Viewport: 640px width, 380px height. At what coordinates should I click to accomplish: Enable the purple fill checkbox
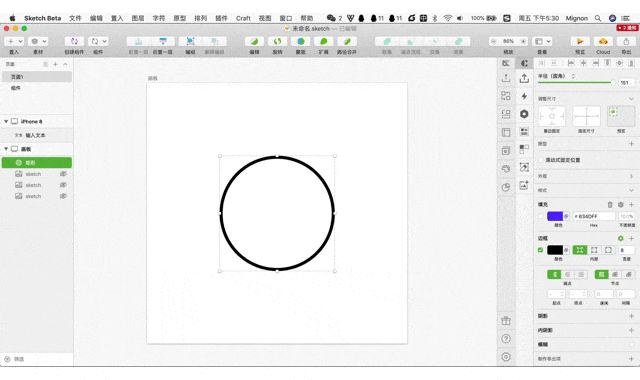pyautogui.click(x=541, y=216)
